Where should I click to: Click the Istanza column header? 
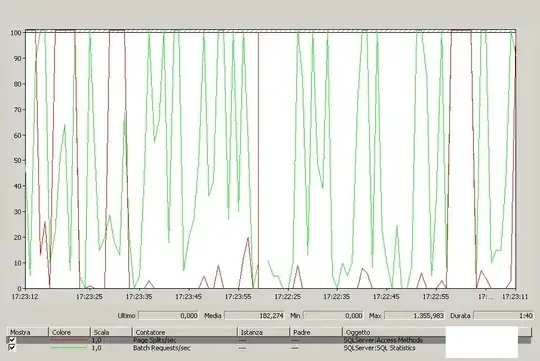[x=263, y=332]
